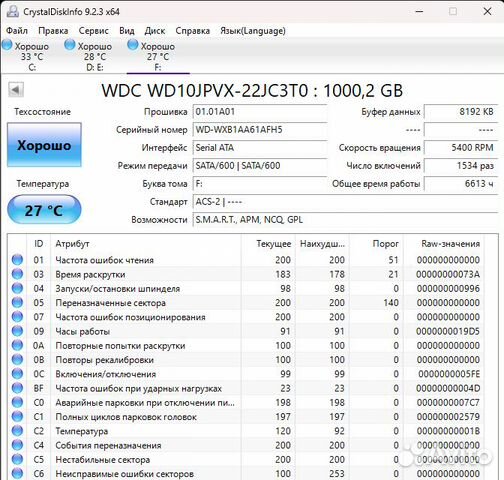The height and width of the screenshot is (480, 504).
Task: Select the row Полных циклов парковок головок
Action: click(246, 417)
